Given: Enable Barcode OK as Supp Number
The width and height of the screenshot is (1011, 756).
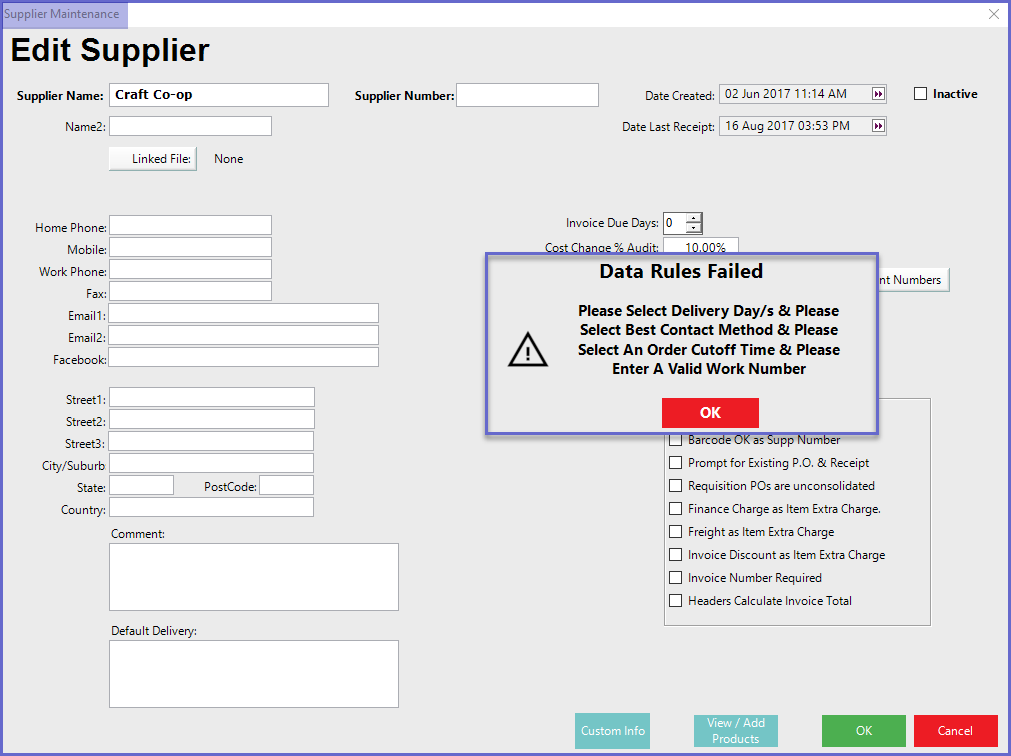Looking at the screenshot, I should pos(676,440).
